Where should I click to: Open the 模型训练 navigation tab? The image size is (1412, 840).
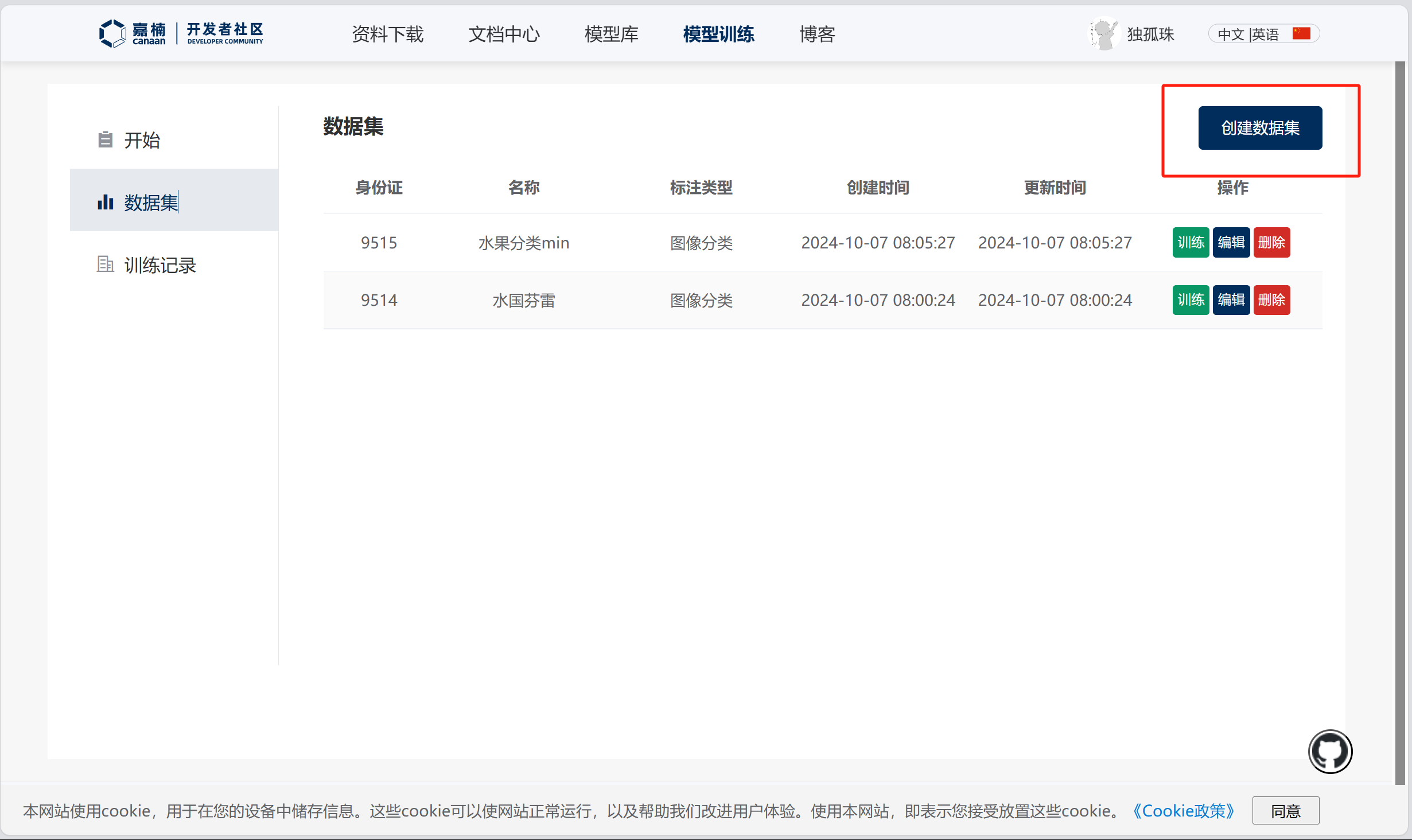718,34
